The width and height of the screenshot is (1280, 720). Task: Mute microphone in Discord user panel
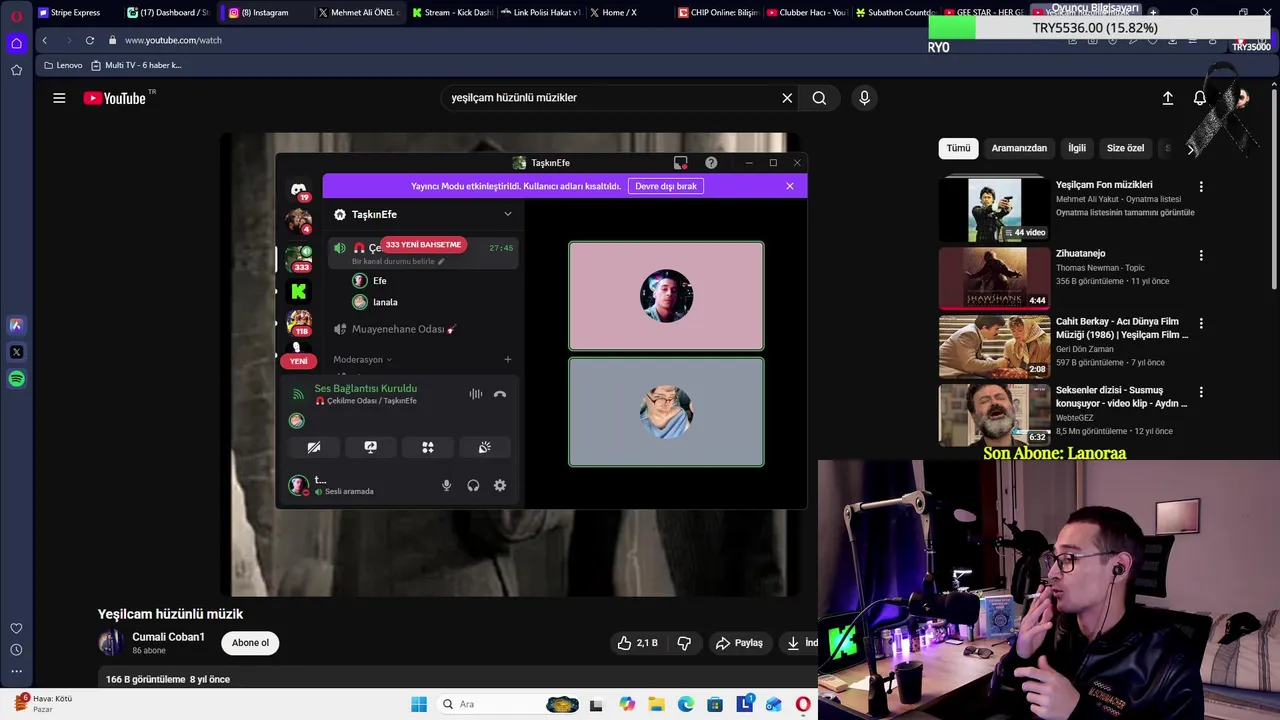coord(447,485)
